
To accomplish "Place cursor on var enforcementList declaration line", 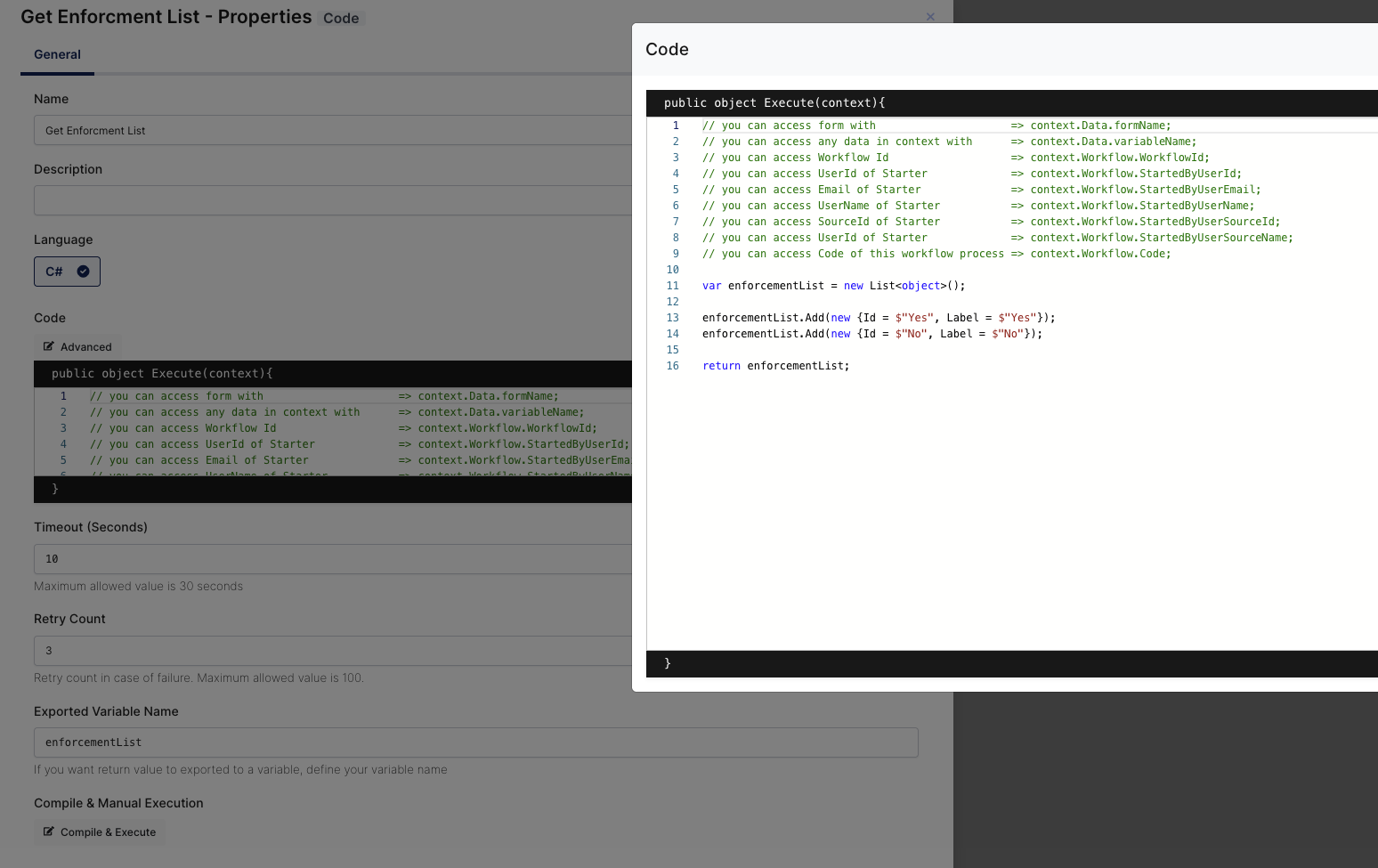I will pyautogui.click(x=833, y=286).
